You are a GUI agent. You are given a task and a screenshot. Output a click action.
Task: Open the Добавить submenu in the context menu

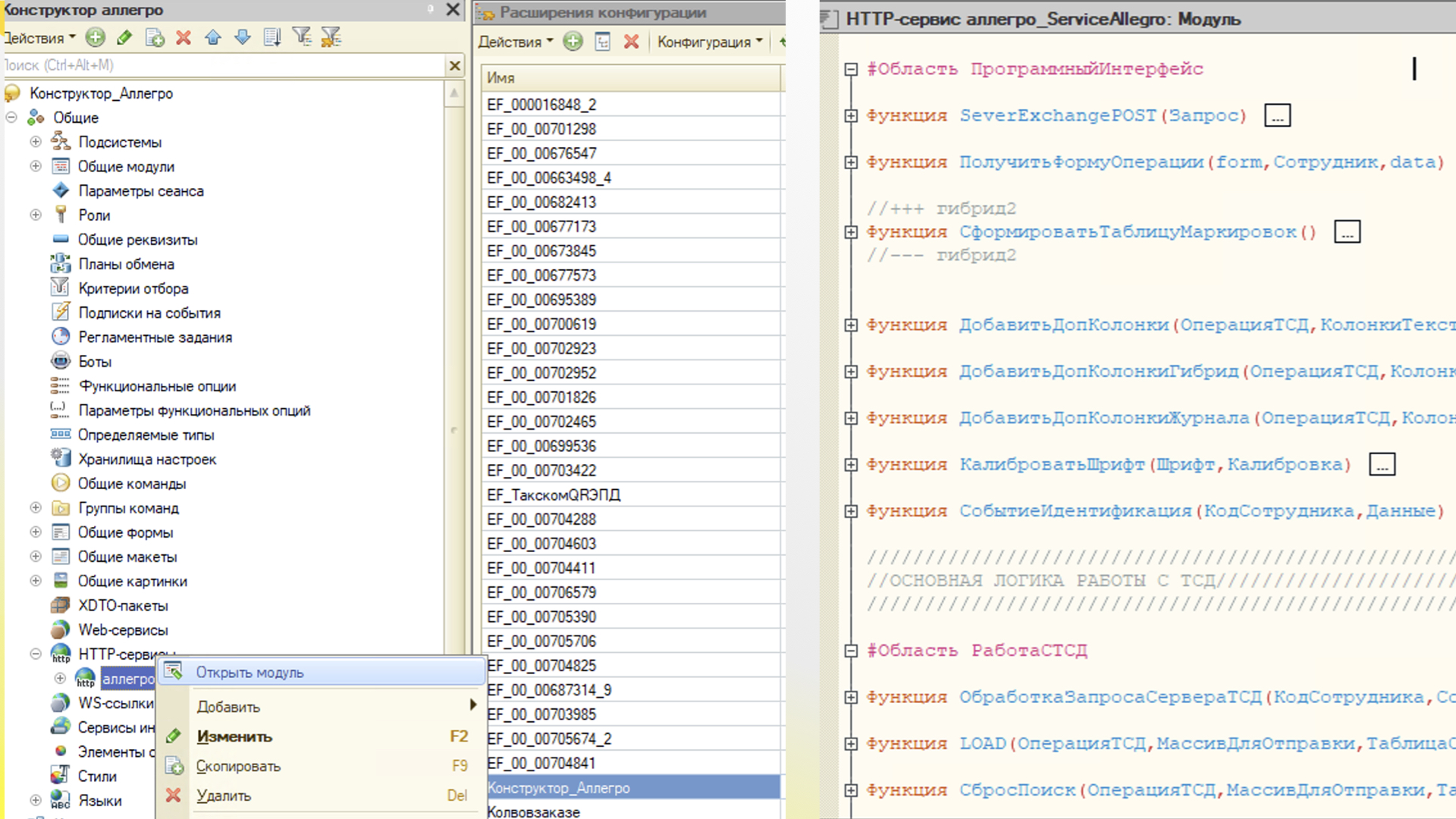[322, 706]
